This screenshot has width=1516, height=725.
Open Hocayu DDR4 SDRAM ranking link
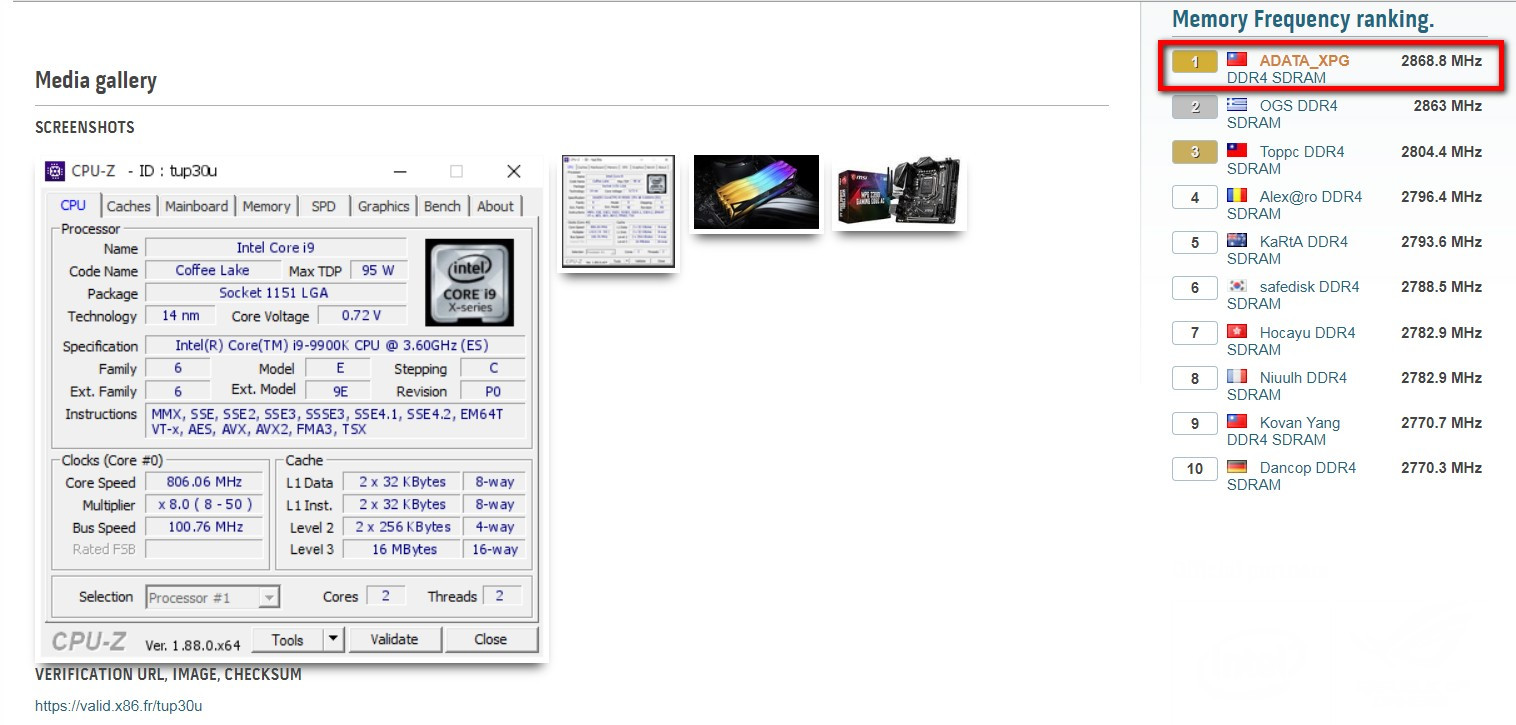[1292, 341]
